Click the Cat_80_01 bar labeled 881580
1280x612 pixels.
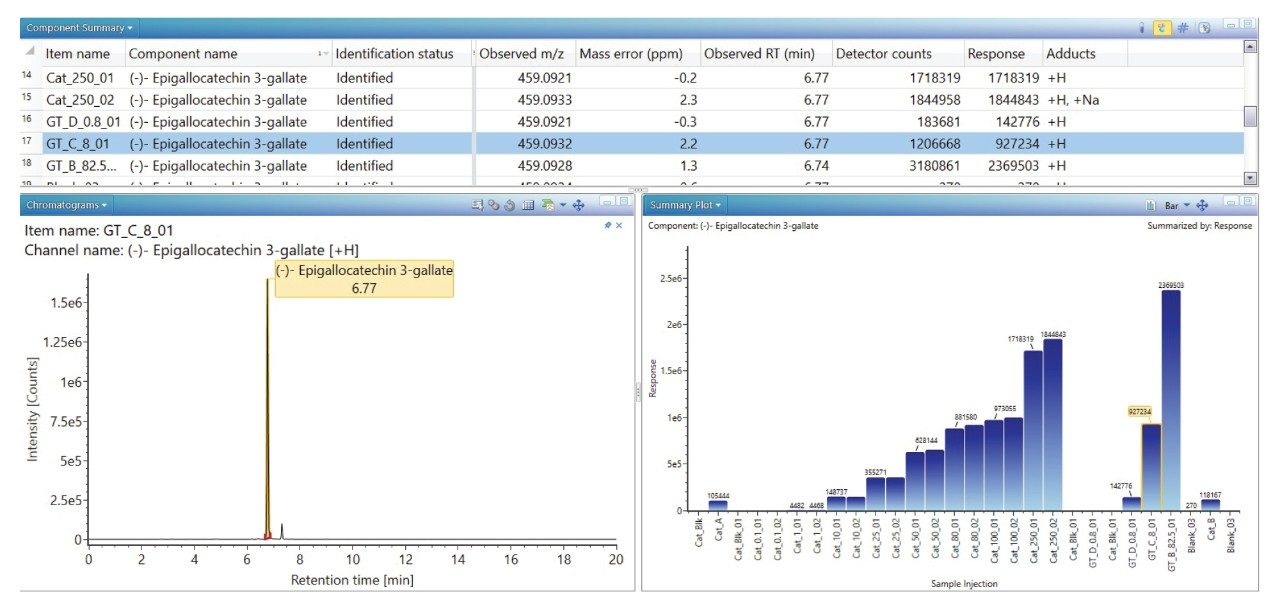coord(954,469)
